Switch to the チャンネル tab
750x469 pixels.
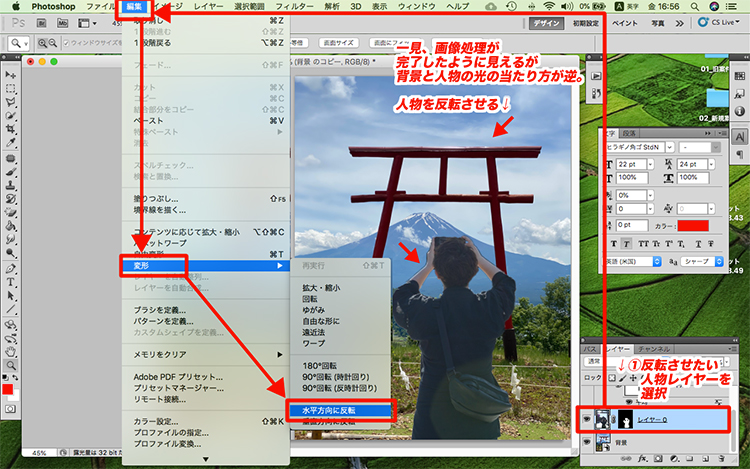click(653, 349)
